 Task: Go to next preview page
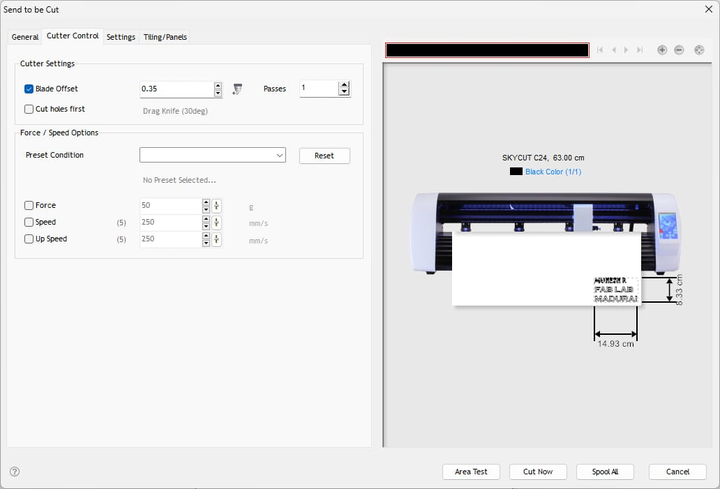pyautogui.click(x=626, y=50)
